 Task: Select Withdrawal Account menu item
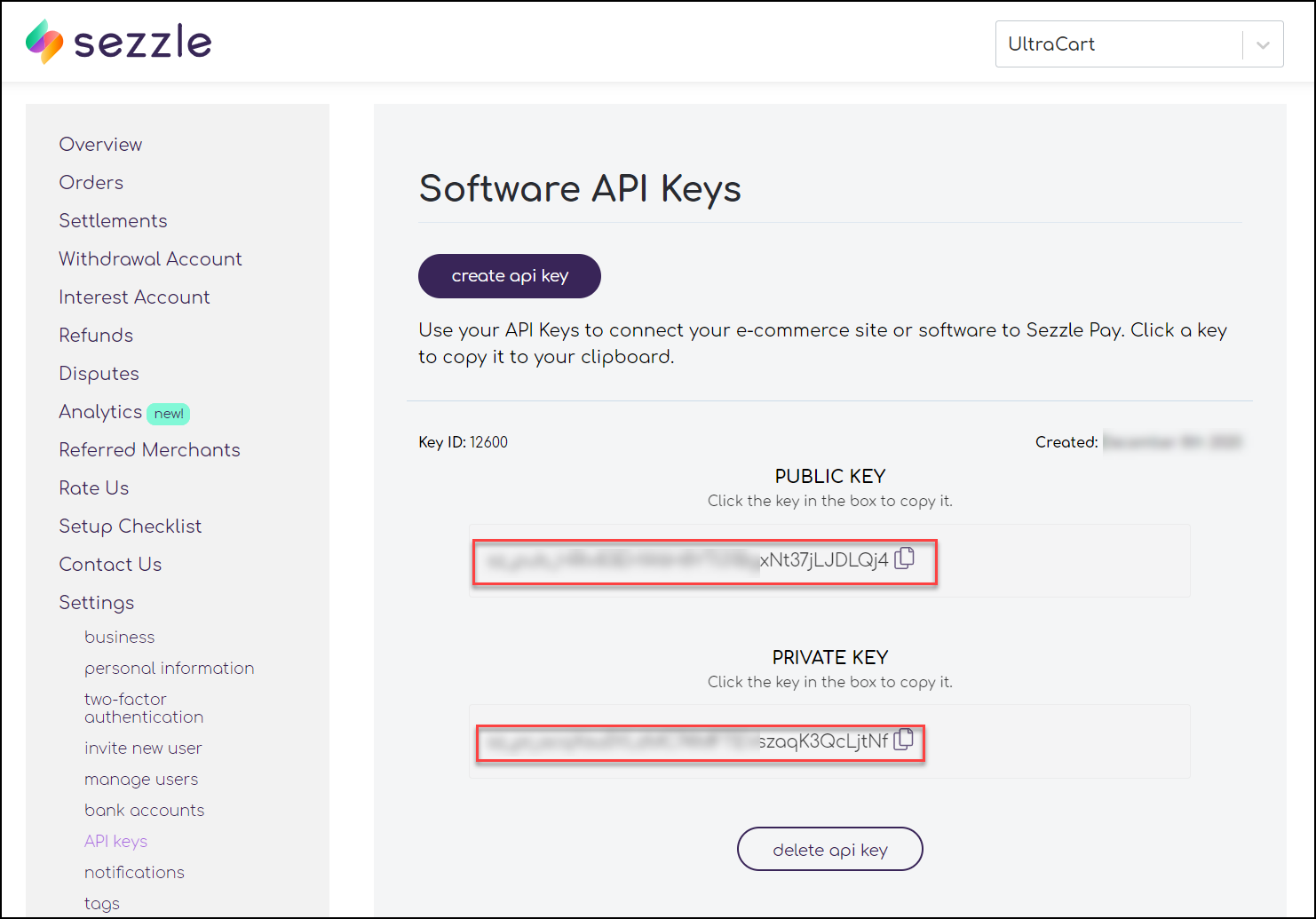click(x=150, y=258)
